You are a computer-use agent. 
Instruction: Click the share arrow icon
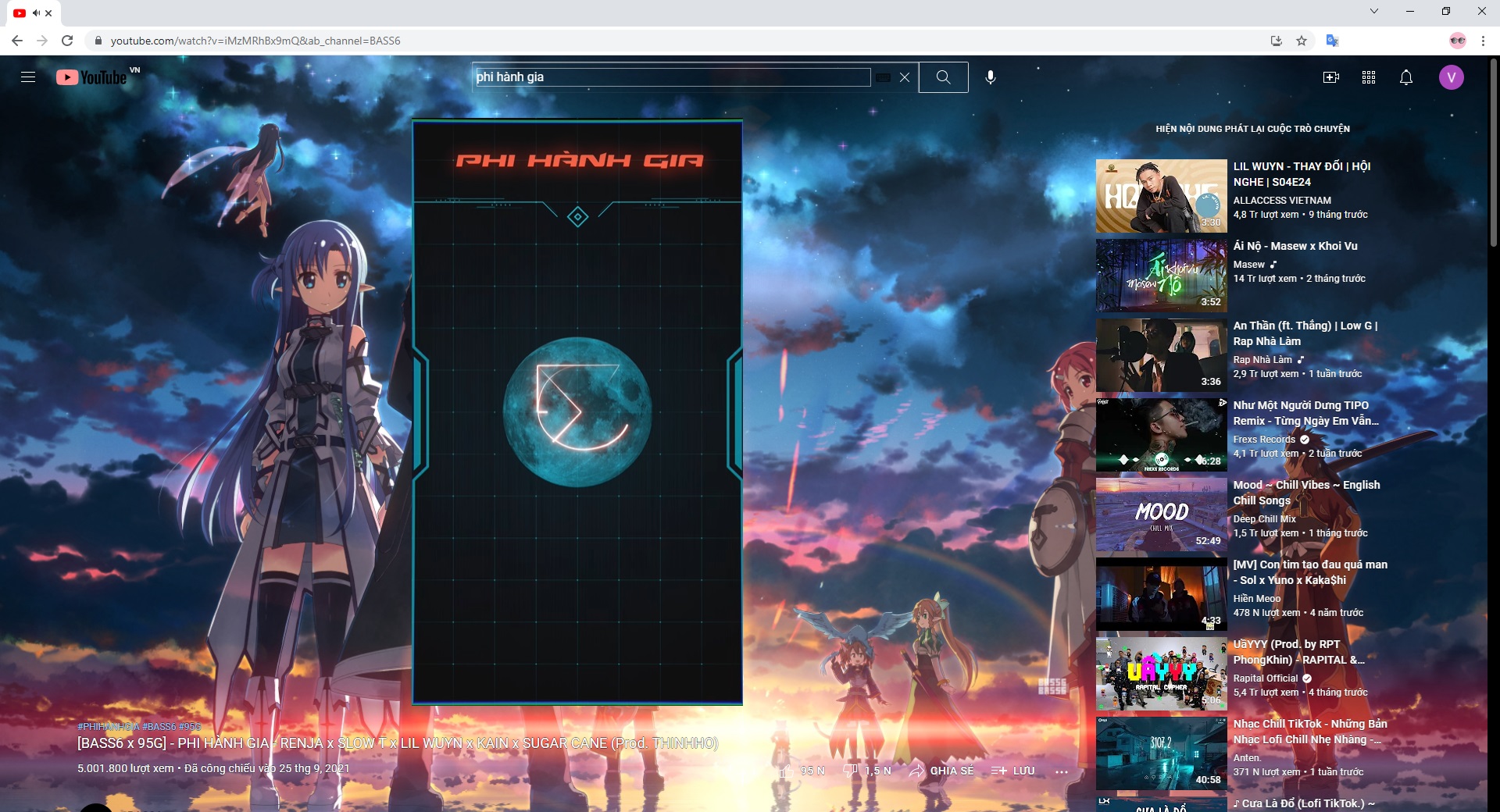pyautogui.click(x=916, y=771)
